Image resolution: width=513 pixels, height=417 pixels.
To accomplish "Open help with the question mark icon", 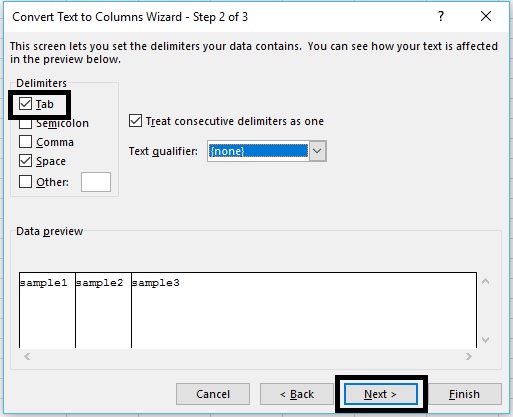I will (x=441, y=16).
